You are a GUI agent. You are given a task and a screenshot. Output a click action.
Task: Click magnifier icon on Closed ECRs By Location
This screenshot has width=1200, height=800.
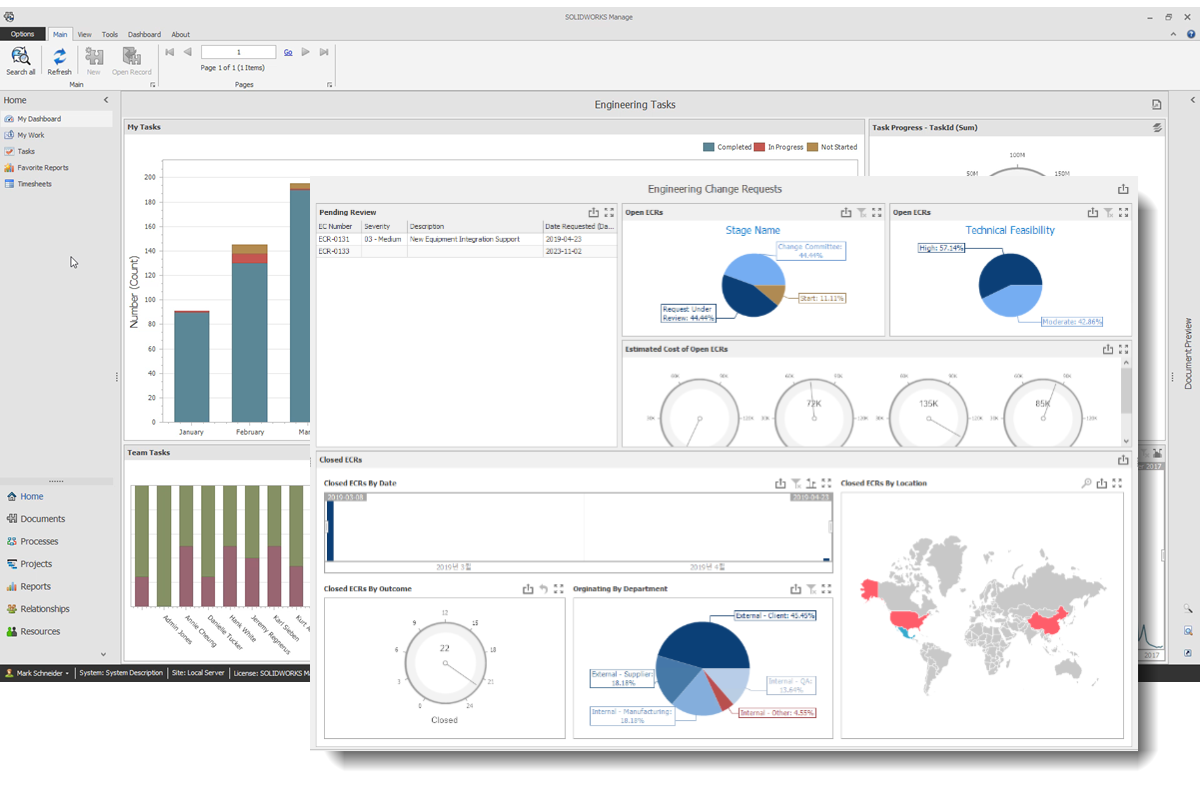pos(1086,483)
